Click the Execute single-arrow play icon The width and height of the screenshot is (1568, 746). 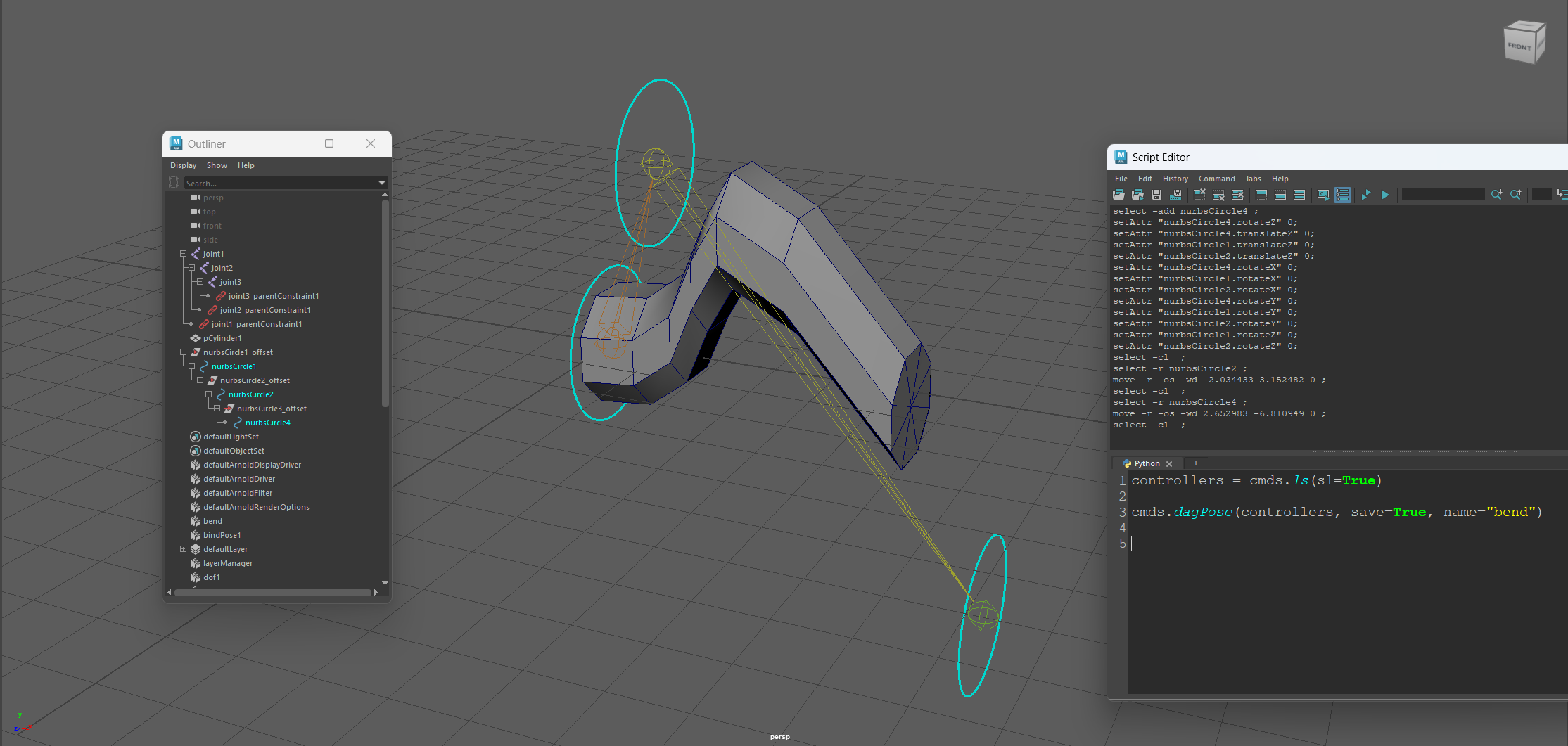1385,195
